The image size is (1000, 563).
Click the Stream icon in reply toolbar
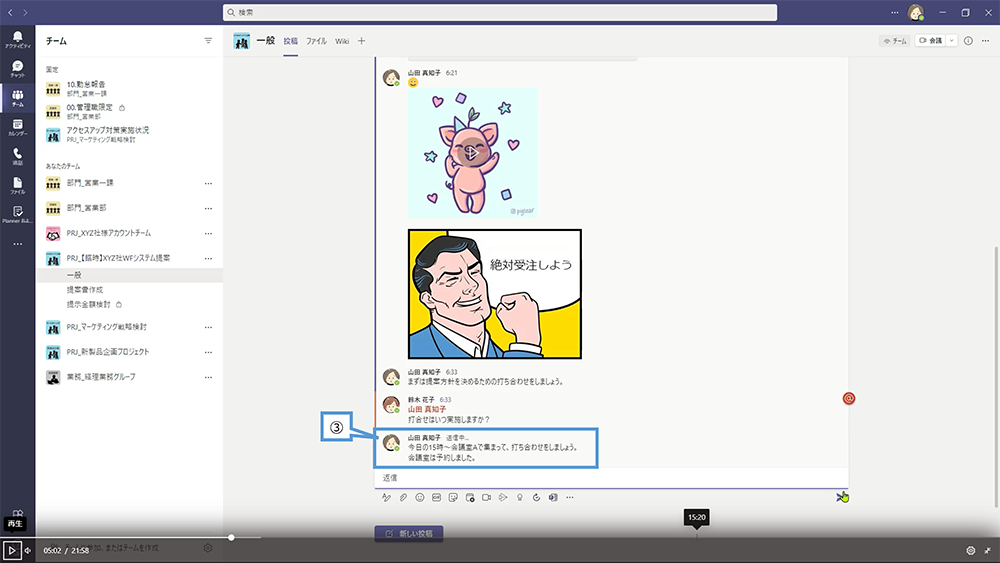(503, 497)
